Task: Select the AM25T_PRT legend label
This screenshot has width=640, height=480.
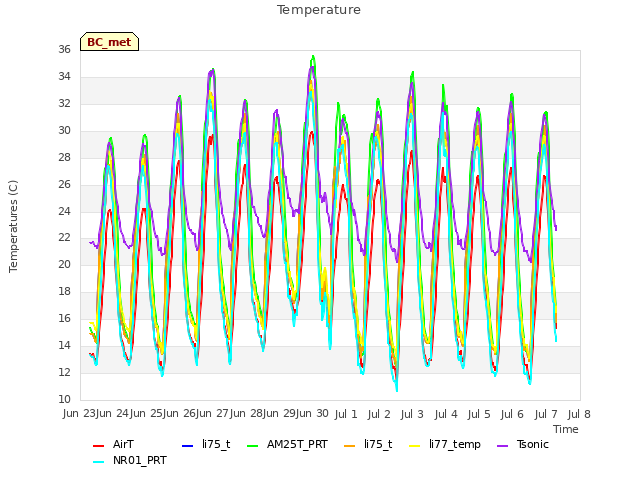Action: 297,444
